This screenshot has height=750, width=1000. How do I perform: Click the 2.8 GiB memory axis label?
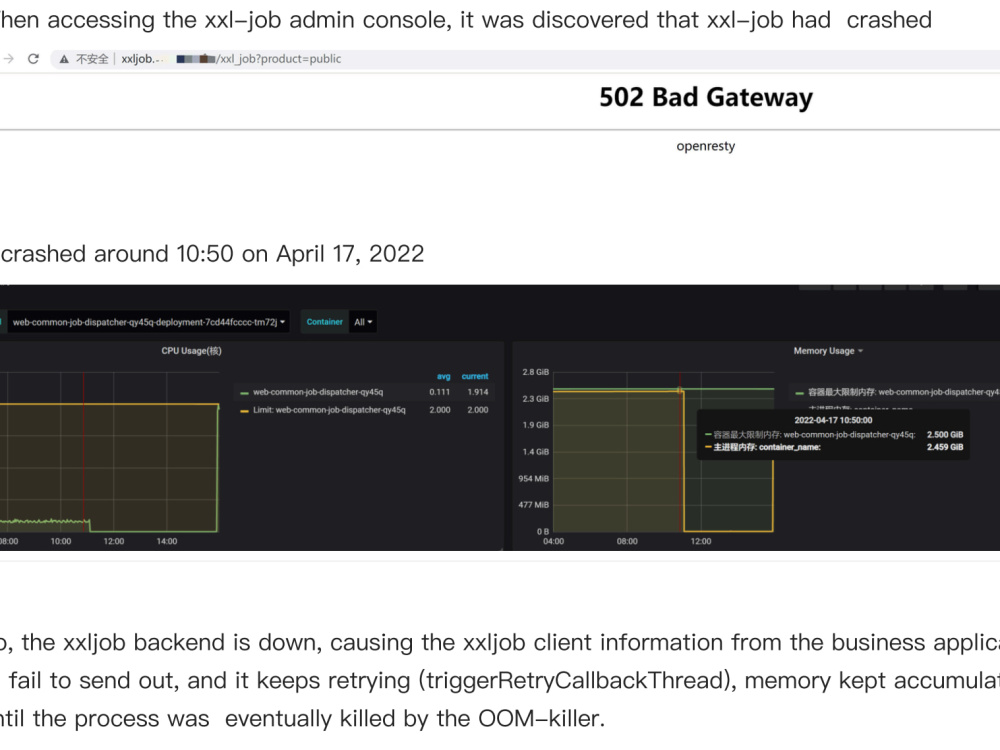[x=535, y=372]
